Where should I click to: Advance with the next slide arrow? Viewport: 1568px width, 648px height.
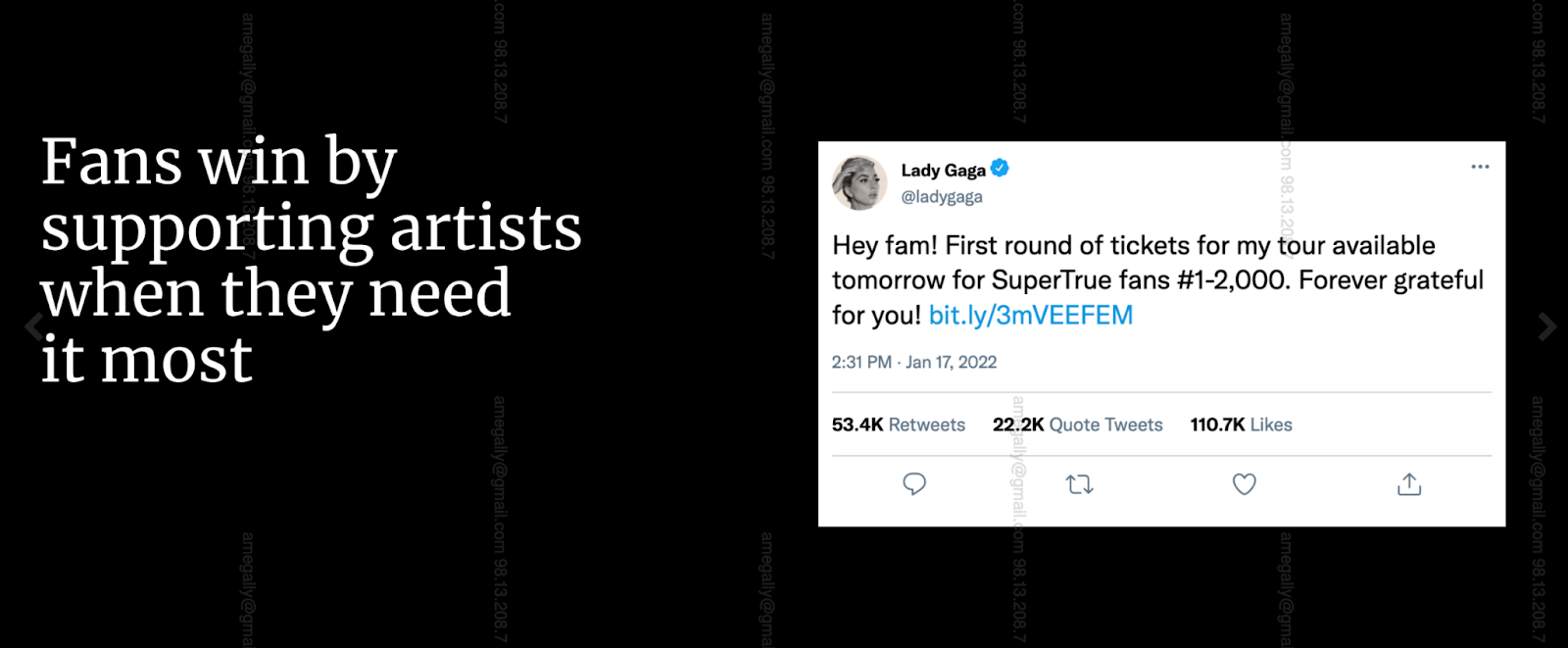[x=1547, y=326]
